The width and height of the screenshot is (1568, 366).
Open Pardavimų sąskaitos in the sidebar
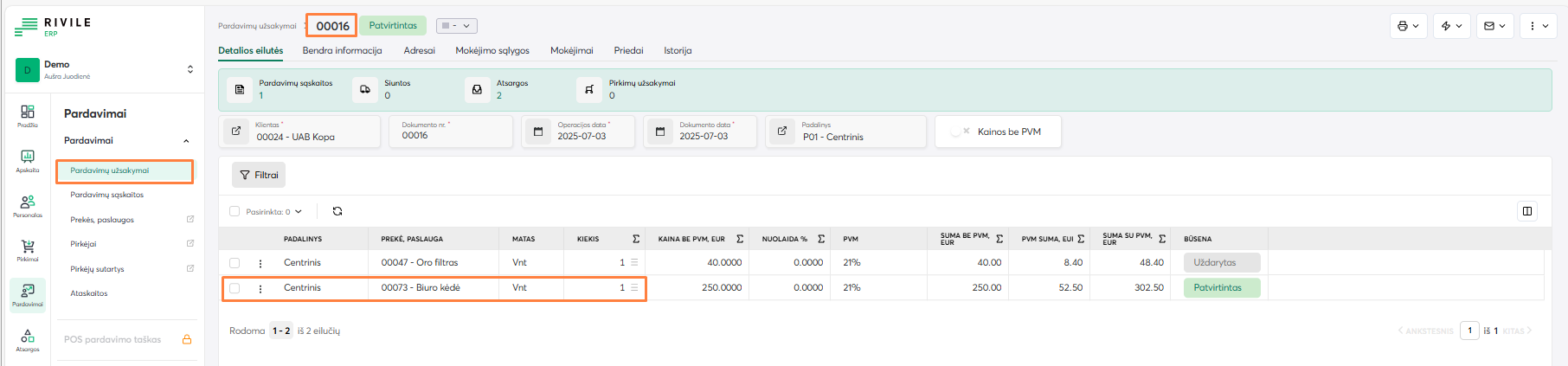click(107, 195)
